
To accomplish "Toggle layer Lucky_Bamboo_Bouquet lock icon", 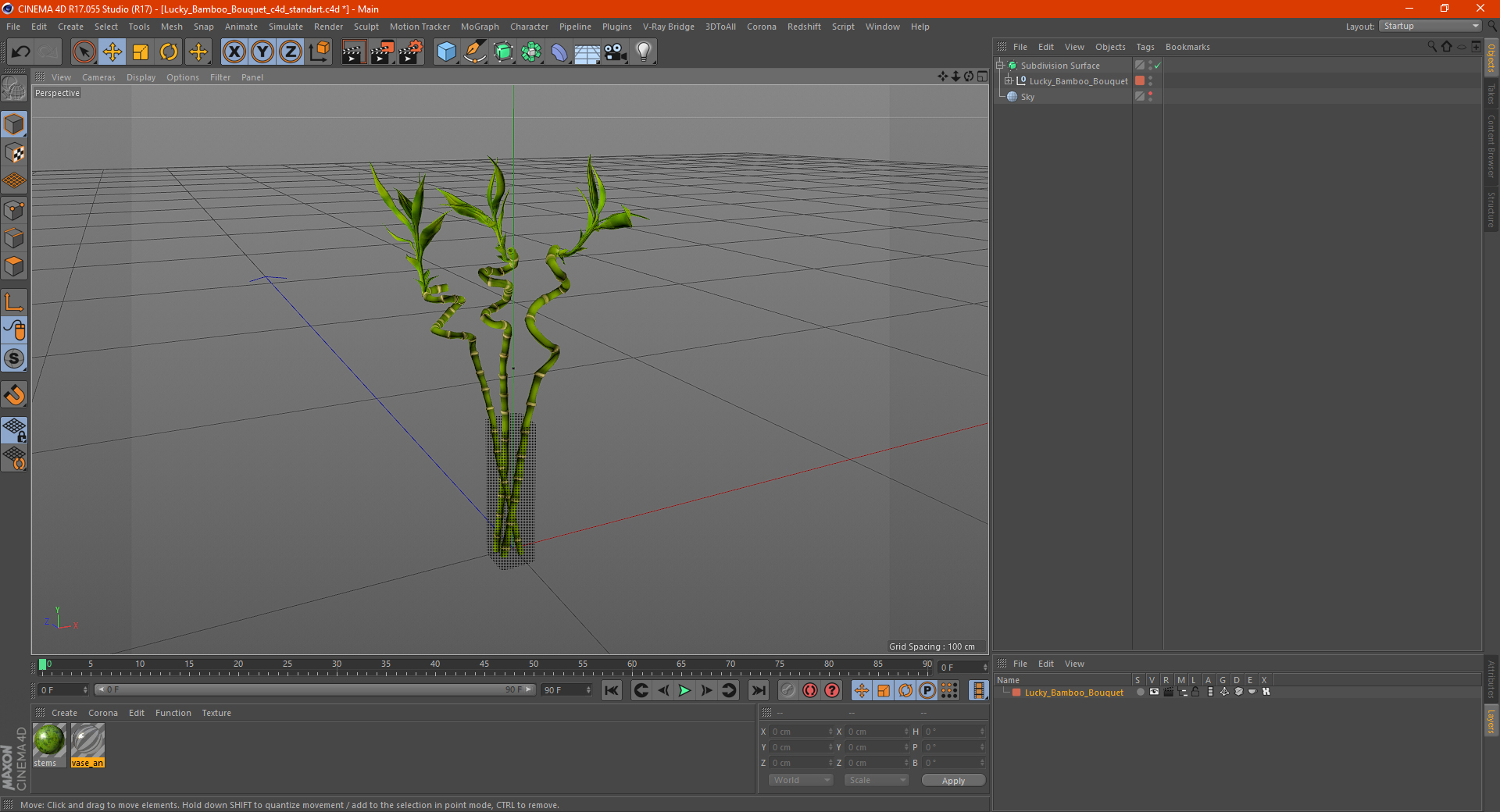I will pyautogui.click(x=1195, y=692).
